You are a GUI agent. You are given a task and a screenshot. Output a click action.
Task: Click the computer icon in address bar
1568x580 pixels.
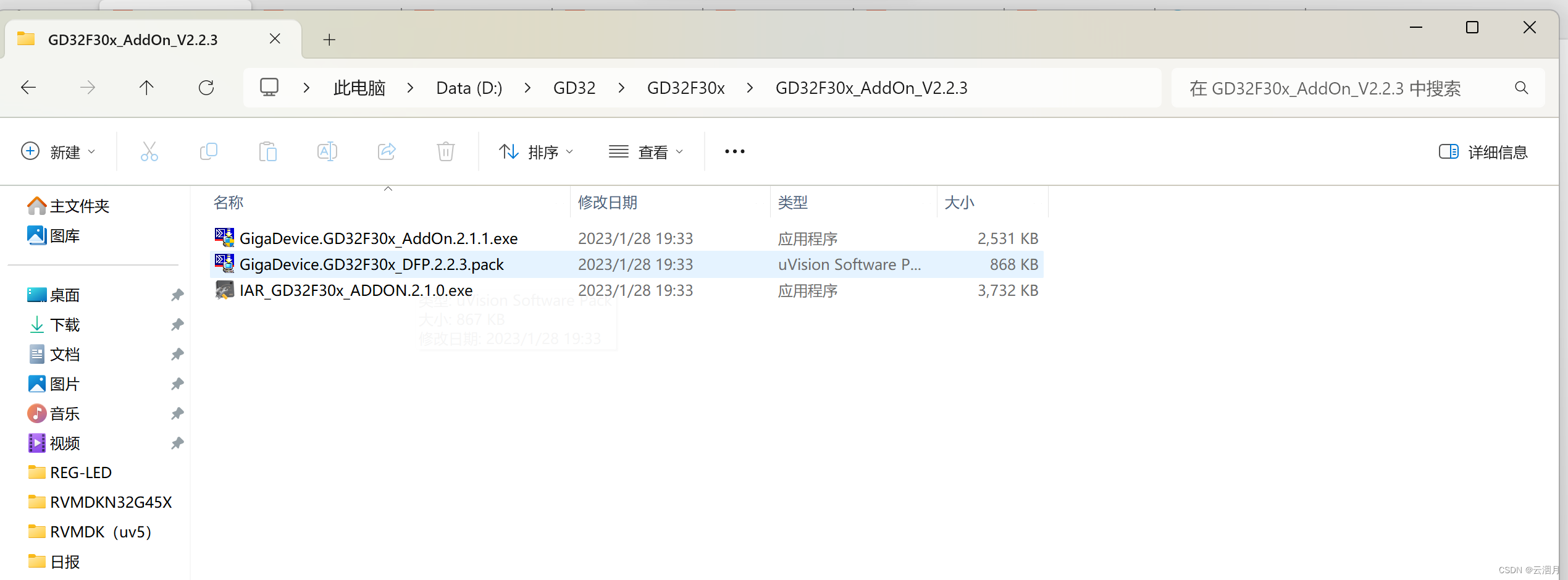pos(269,87)
